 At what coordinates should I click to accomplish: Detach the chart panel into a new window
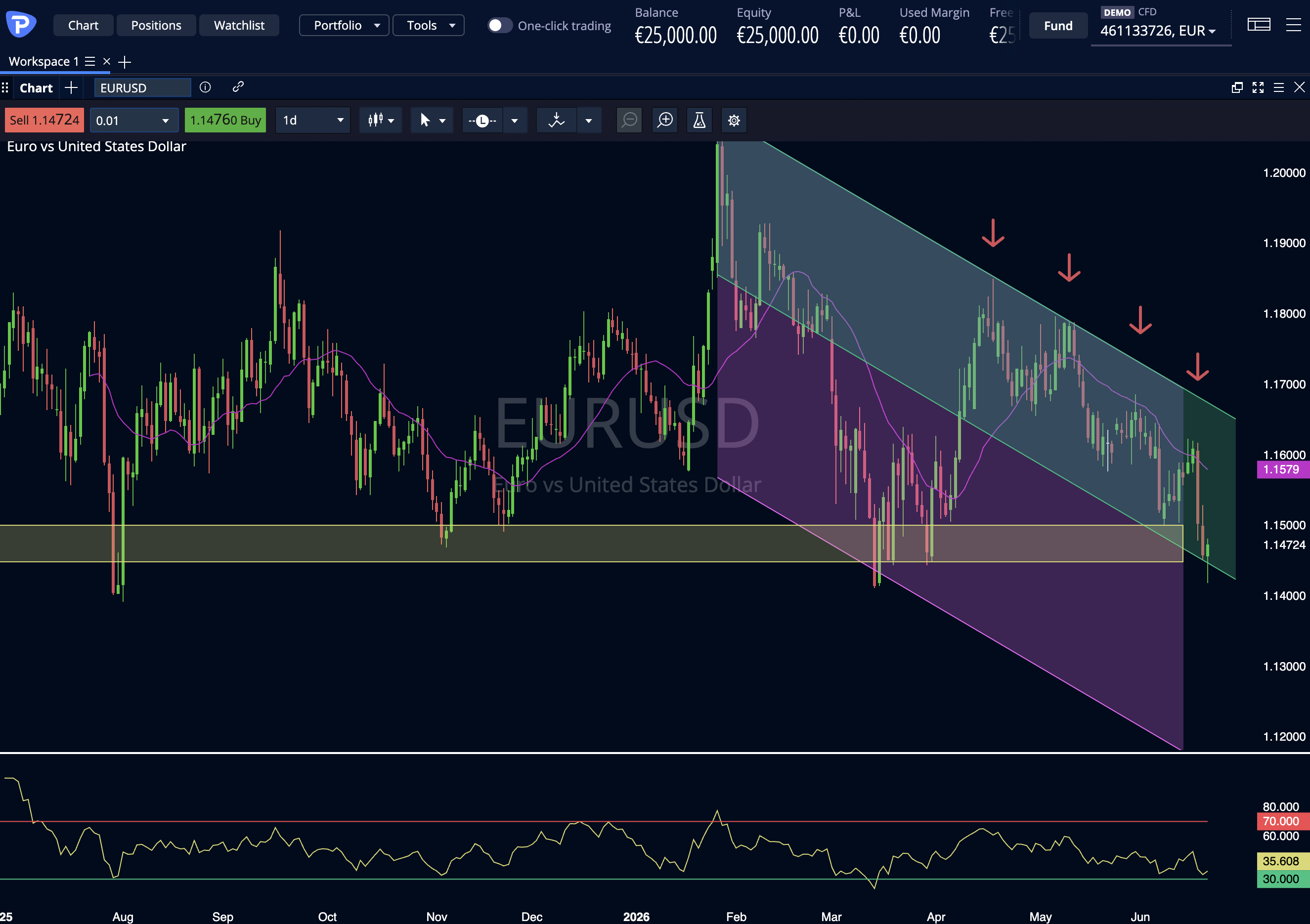pyautogui.click(x=1237, y=87)
